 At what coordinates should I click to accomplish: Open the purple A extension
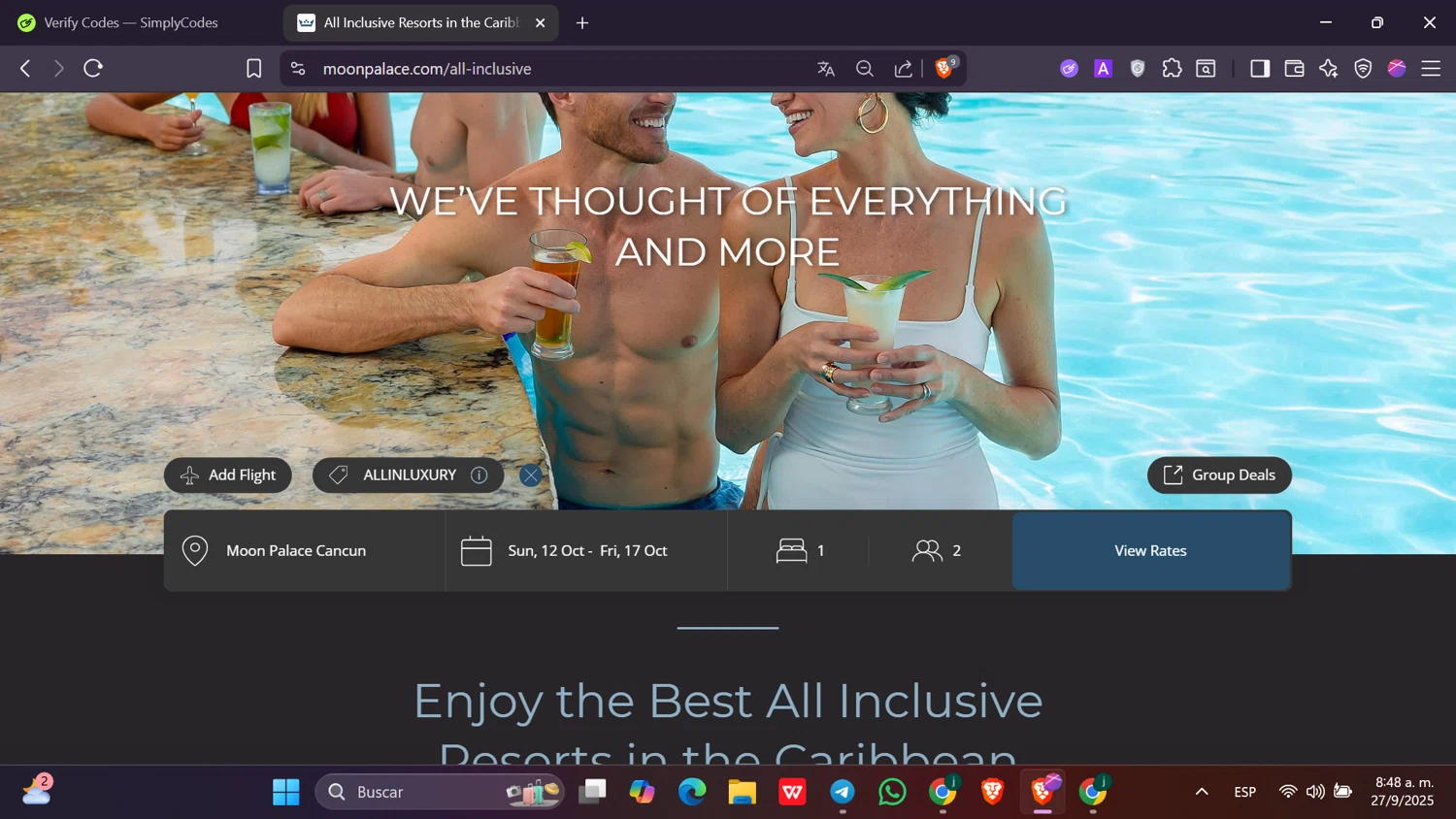click(1103, 68)
